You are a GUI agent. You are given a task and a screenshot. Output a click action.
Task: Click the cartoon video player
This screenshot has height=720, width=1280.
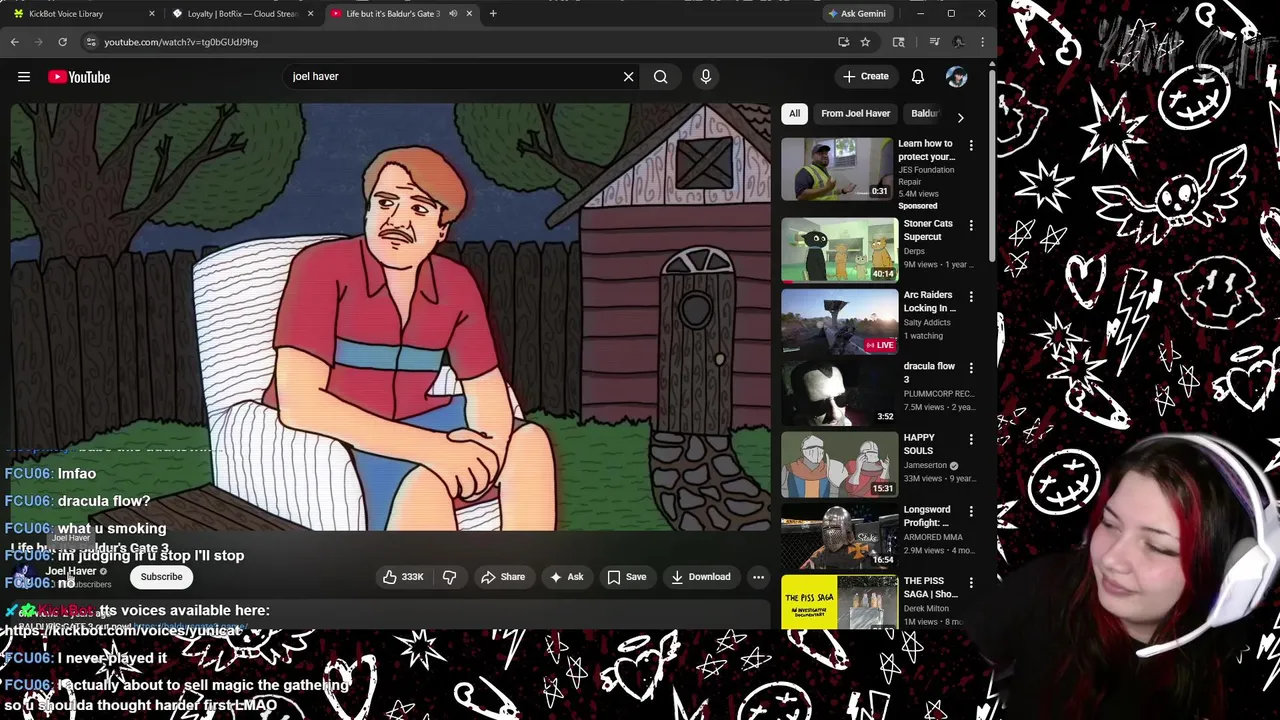coord(391,317)
